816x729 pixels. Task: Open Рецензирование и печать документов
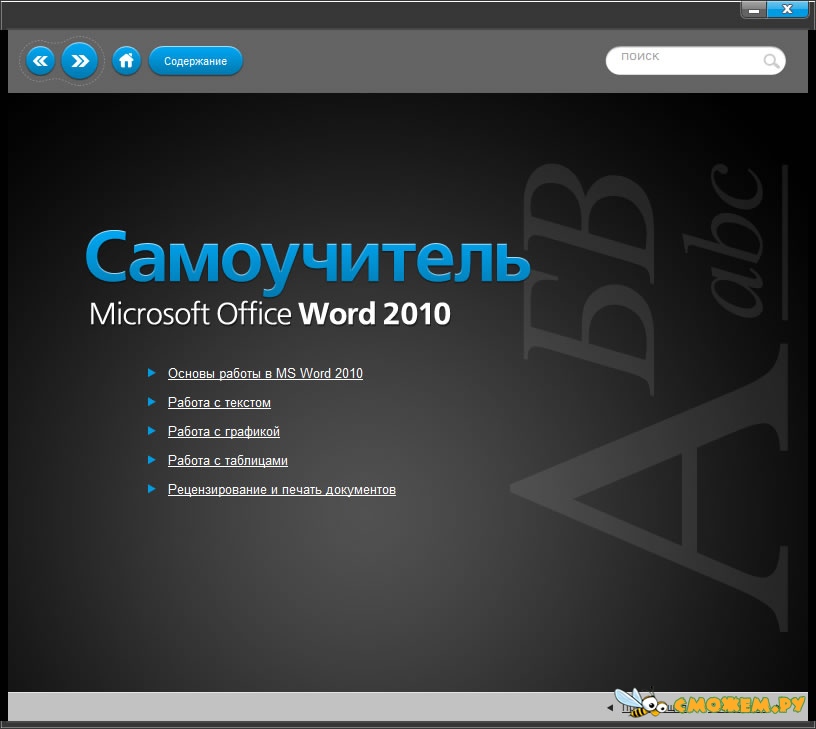tap(282, 490)
